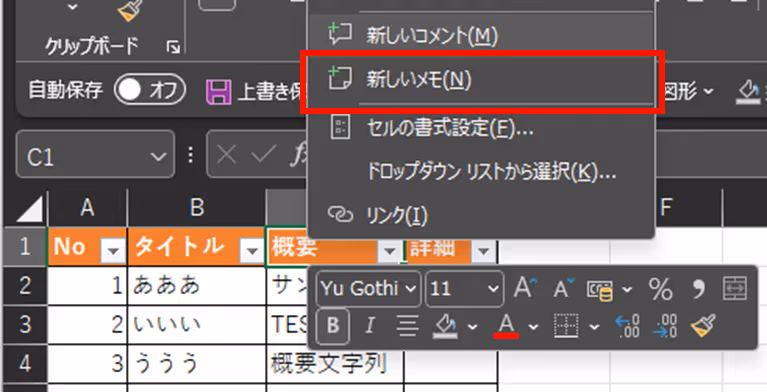Open Format Cells (セルの書式設定) dialog

[482, 128]
